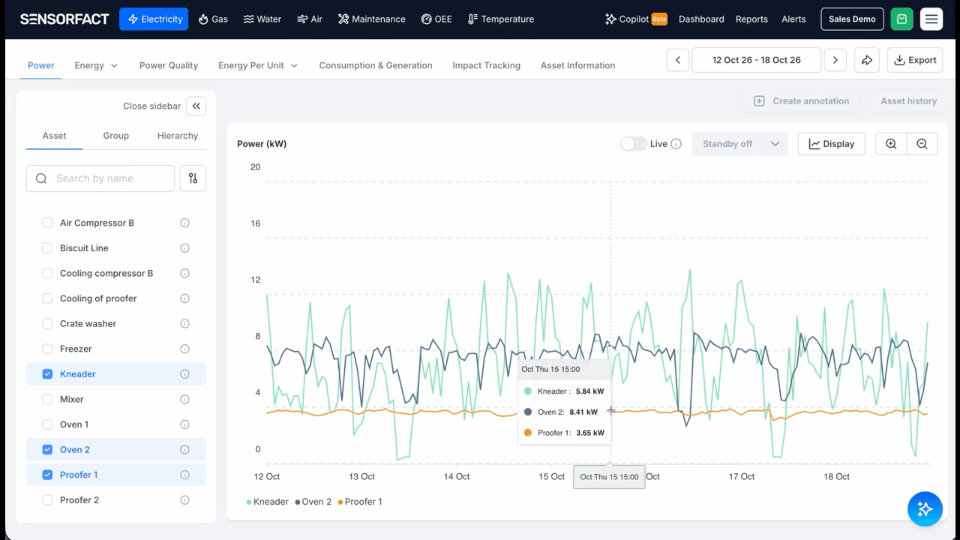Open Consumption & Generation tab
960x540 pixels.
[375, 66]
